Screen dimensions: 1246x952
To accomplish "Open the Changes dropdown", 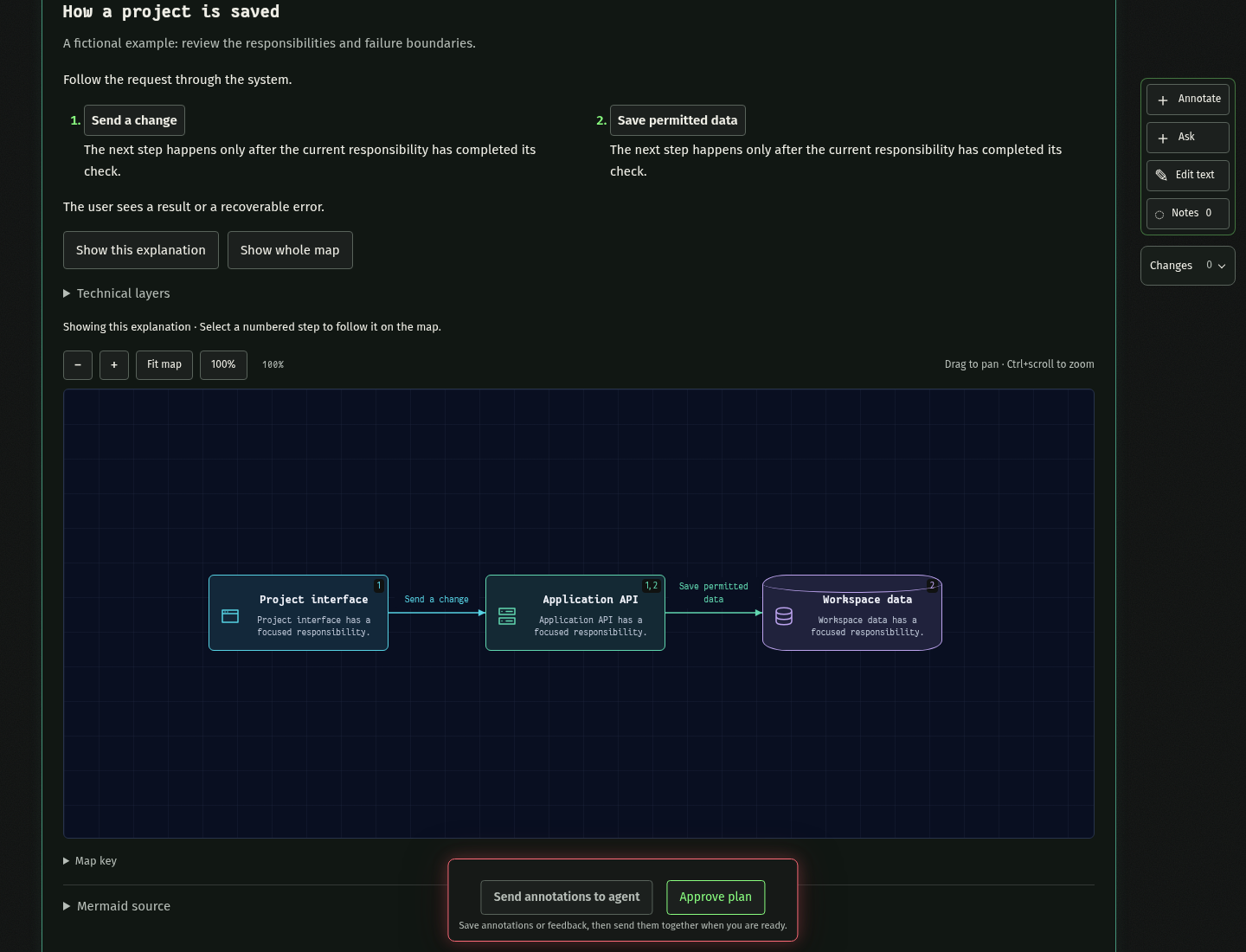I will [1187, 266].
